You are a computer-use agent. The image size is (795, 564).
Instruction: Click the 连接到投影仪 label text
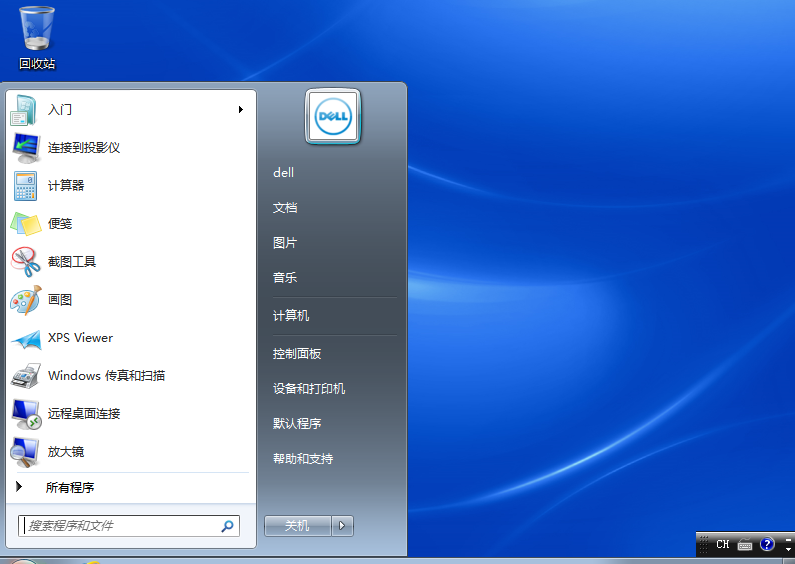tap(84, 148)
